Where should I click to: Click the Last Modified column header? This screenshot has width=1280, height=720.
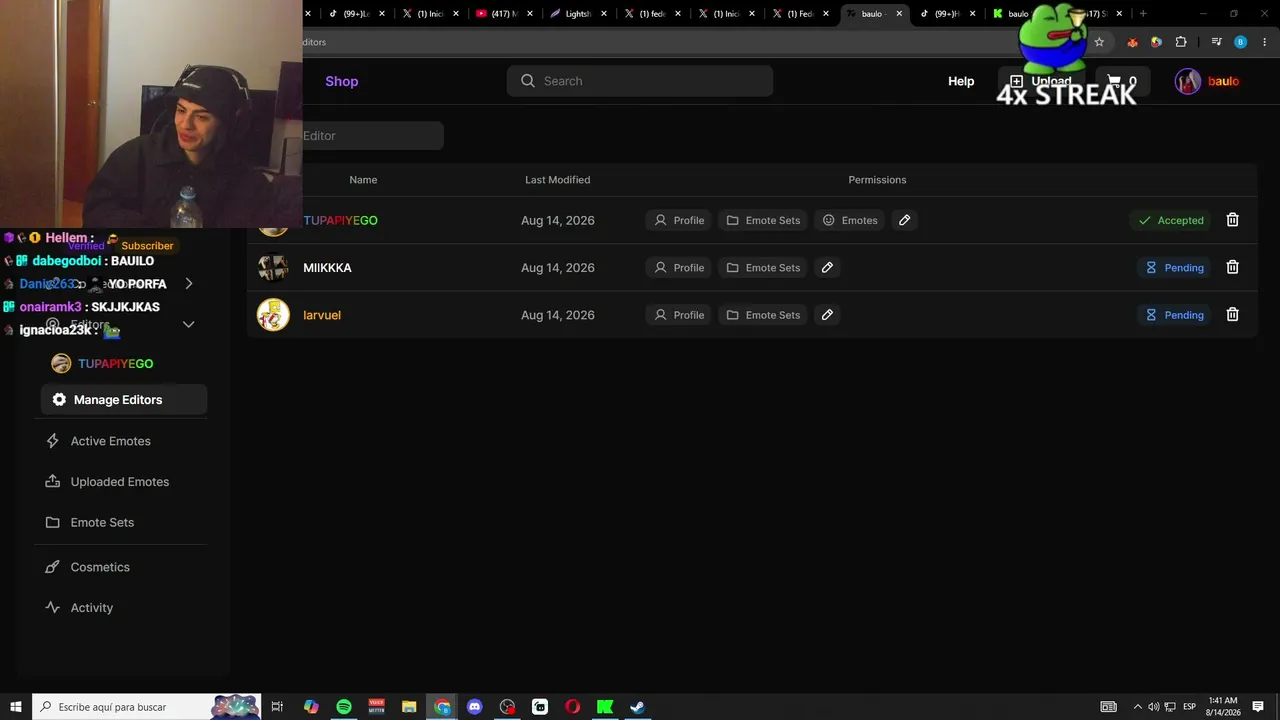(557, 180)
